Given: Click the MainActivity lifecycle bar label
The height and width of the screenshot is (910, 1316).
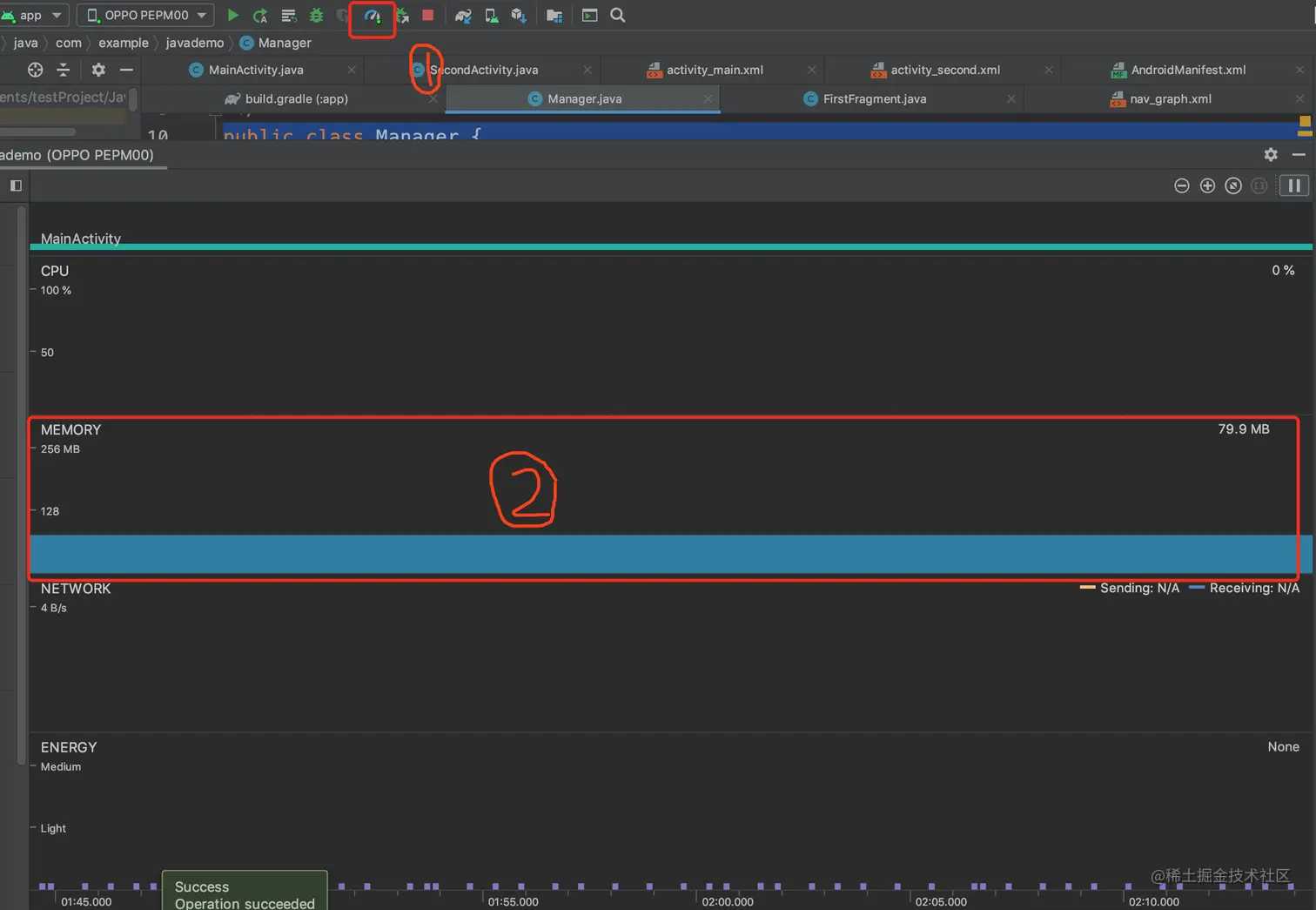Looking at the screenshot, I should [x=81, y=239].
